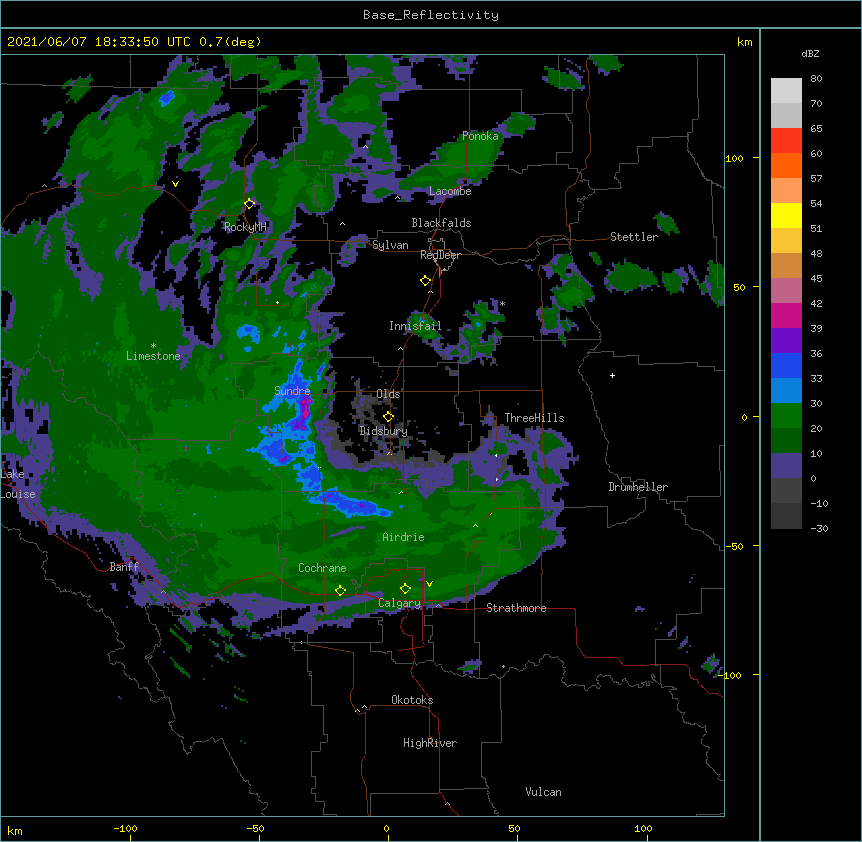
Task: Click the Vulcan label
Action: tap(543, 792)
